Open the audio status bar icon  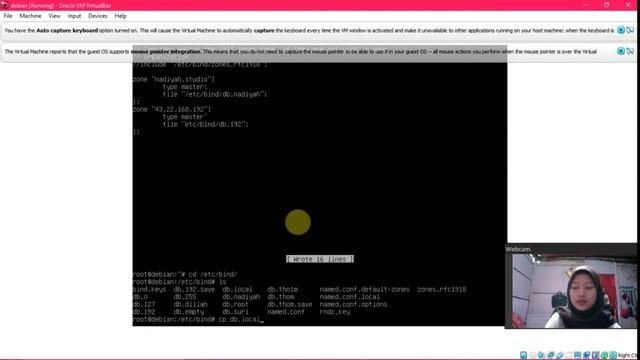[541, 355]
